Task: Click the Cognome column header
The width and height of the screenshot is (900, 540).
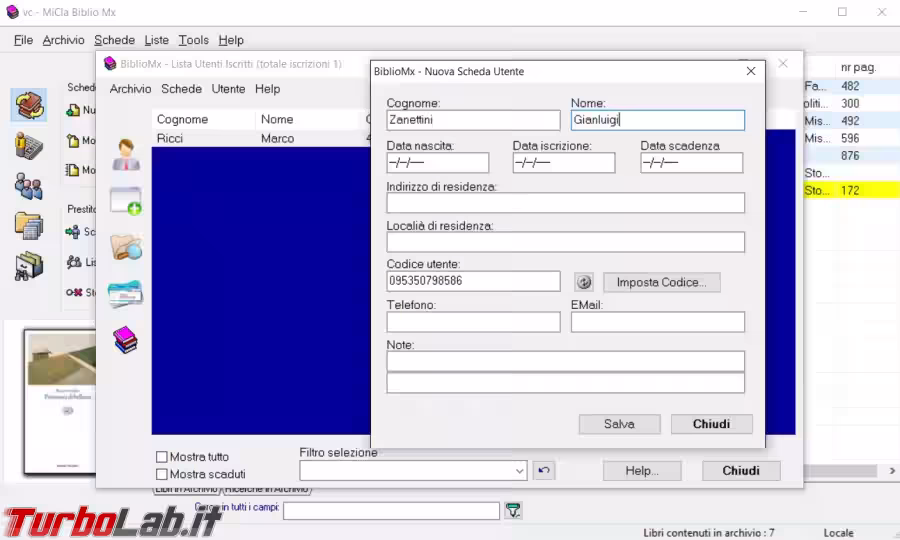Action: coord(204,119)
